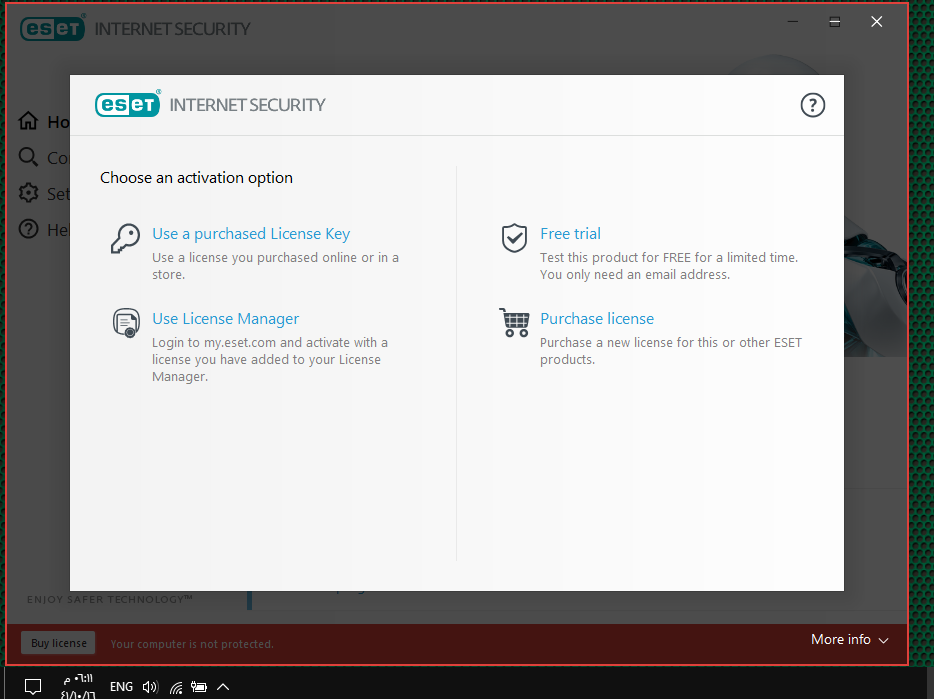Open Setup gear icon in sidebar
The image size is (934, 699).
pos(28,193)
